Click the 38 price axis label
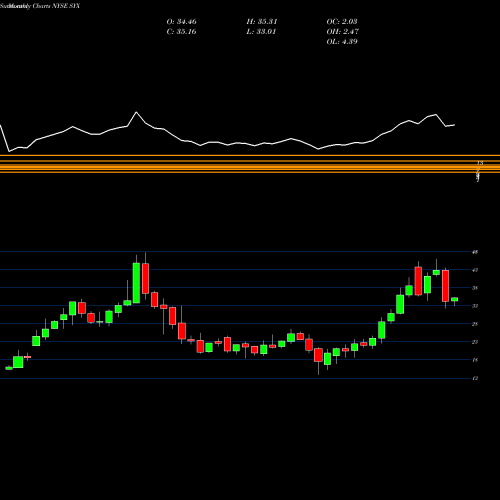This screenshot has width=500, height=500. [475, 288]
